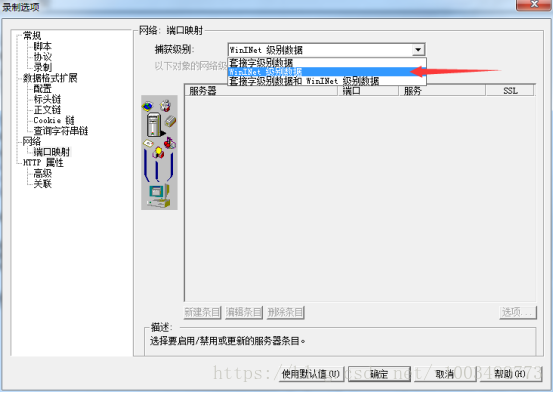Choose 套接字级别数据 from the dropdown list
The width and height of the screenshot is (554, 393).
point(327,63)
